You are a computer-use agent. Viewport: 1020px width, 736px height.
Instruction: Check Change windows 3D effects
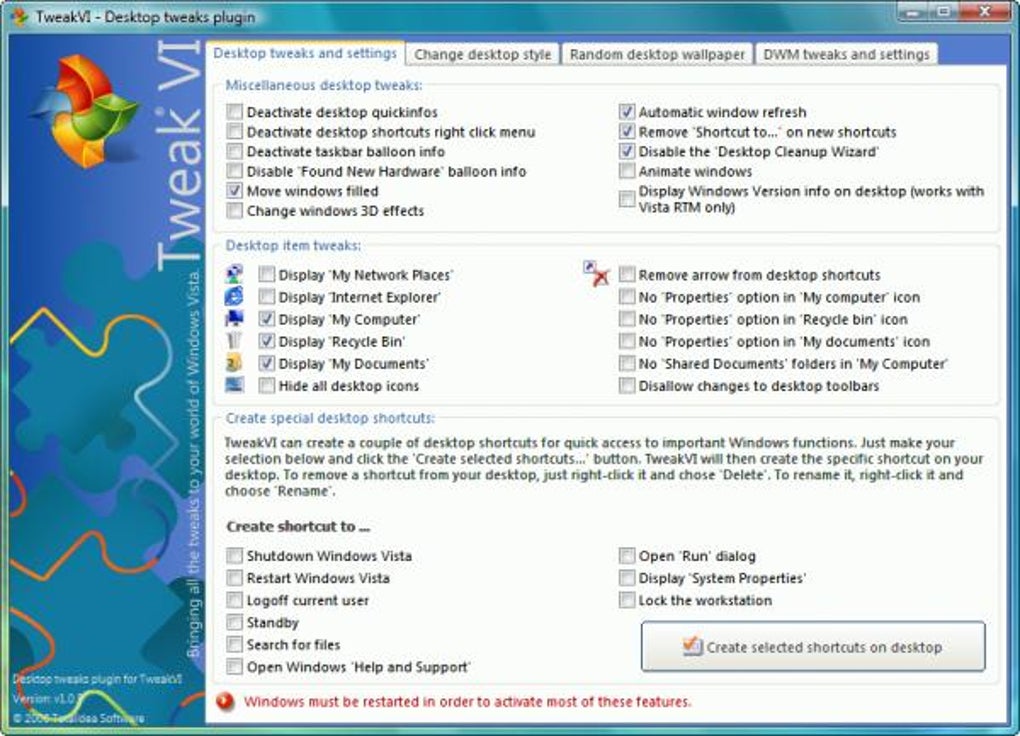tap(235, 211)
